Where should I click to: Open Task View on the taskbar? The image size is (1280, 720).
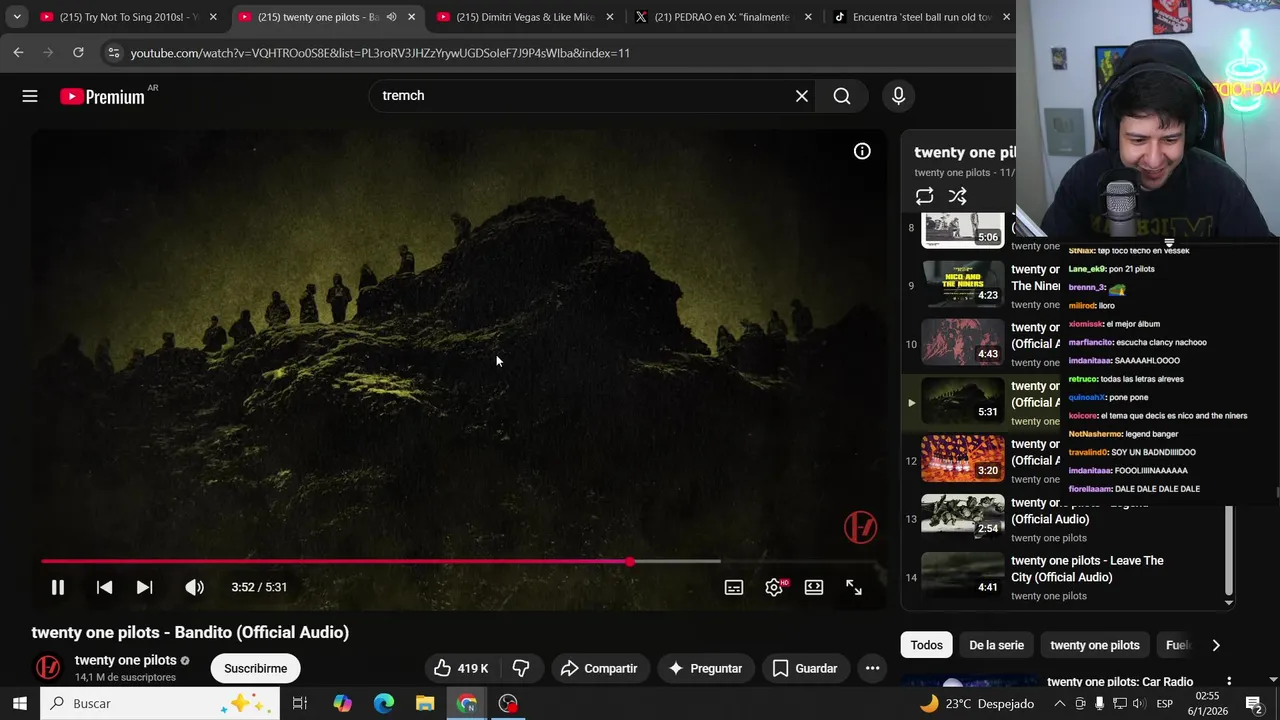[299, 703]
